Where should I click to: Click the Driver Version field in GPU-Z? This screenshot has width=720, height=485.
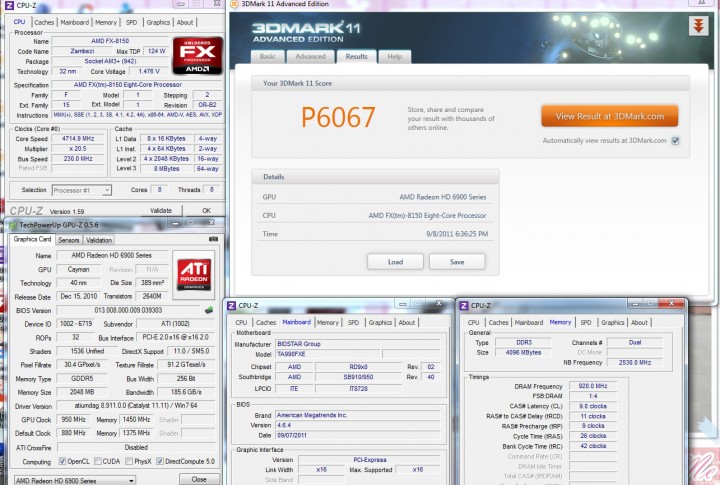coord(135,406)
